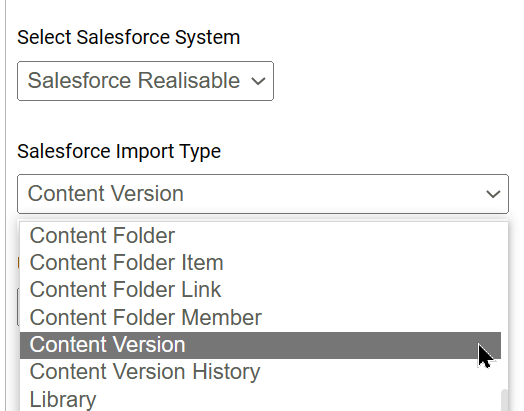Confirm the highlighted Content Version option
This screenshot has width=524, height=411.
260,345
